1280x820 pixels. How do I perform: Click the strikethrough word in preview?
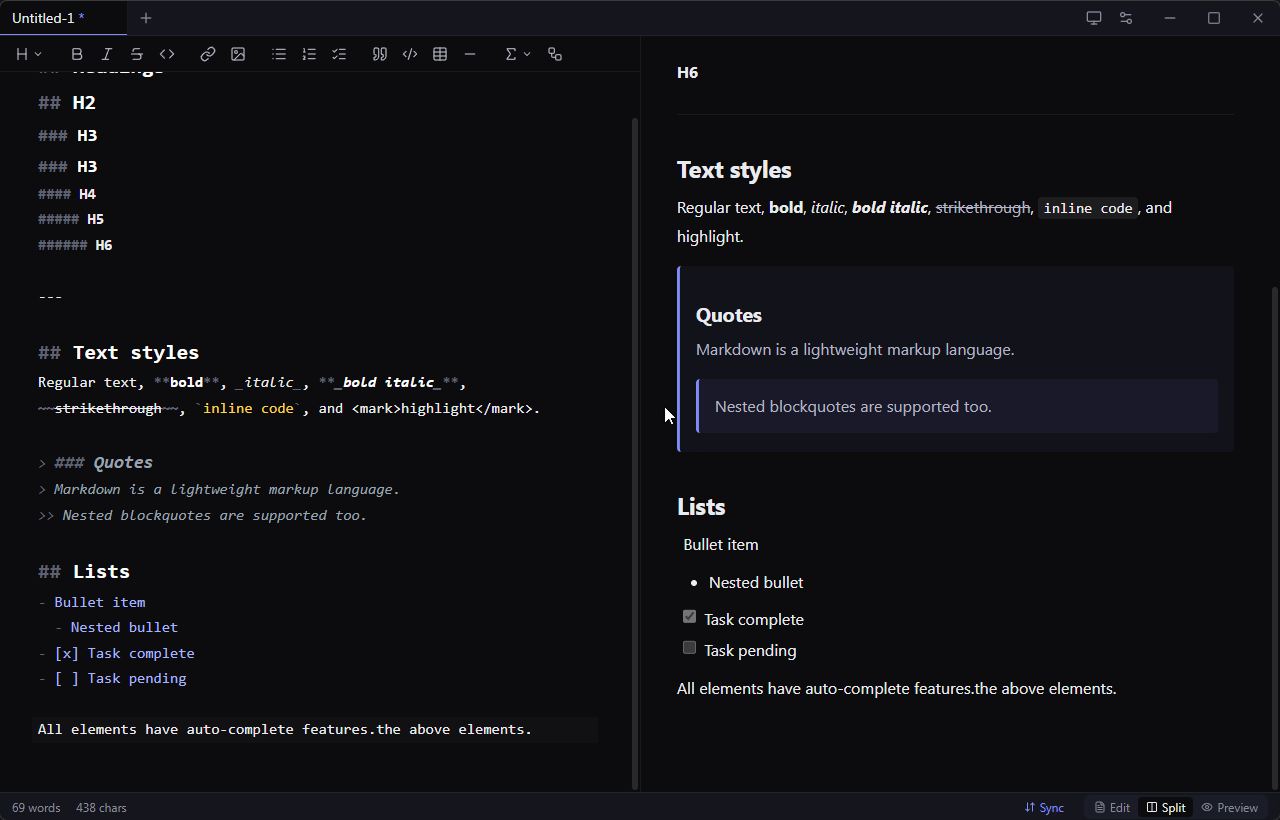tap(982, 208)
